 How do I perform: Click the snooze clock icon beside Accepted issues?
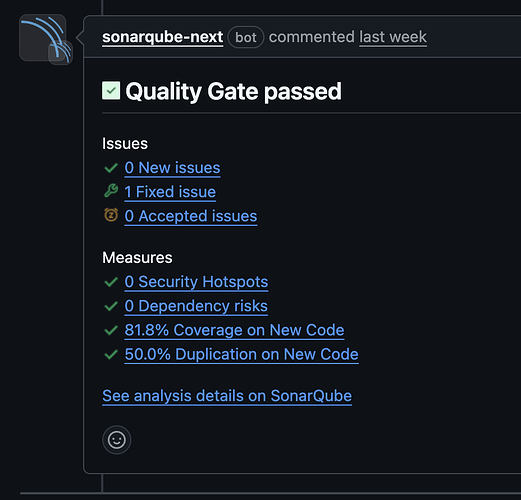111,215
